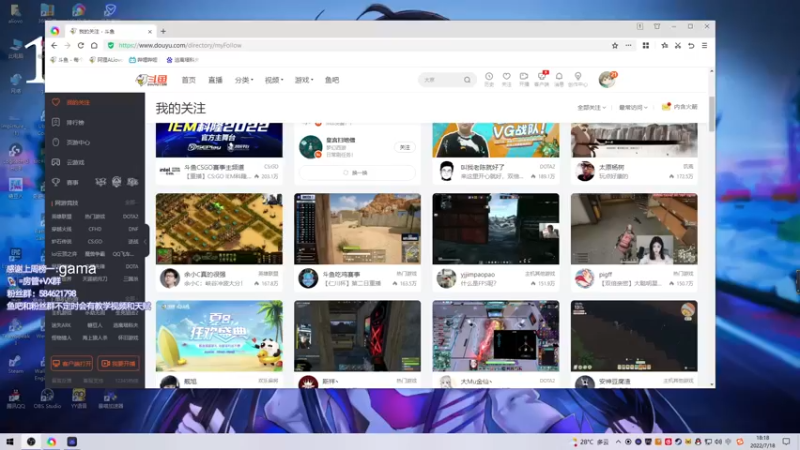800x450 pixels.
Task: Click the browser reload button
Action: point(81,45)
